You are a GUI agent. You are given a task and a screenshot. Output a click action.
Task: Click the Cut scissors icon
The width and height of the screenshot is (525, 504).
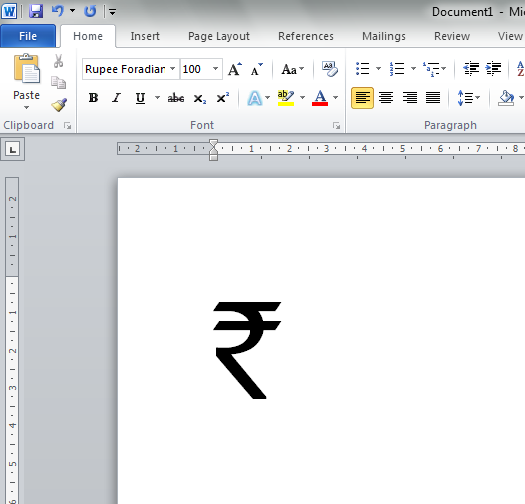tap(59, 61)
